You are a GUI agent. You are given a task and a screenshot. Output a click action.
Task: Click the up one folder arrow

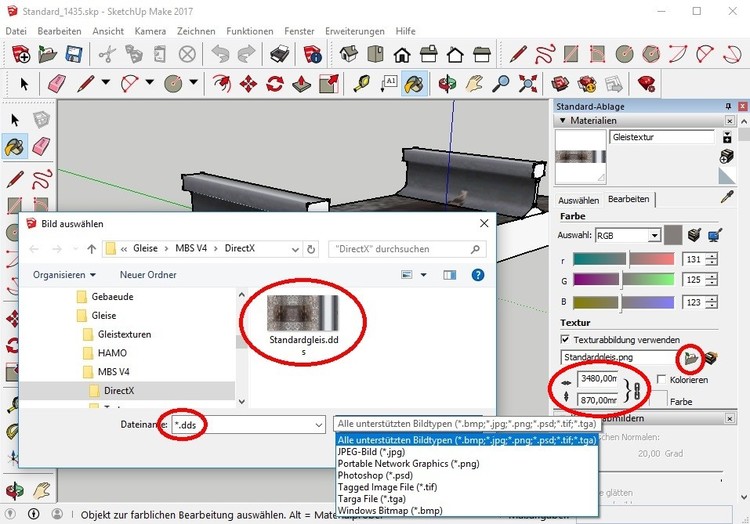pos(91,249)
